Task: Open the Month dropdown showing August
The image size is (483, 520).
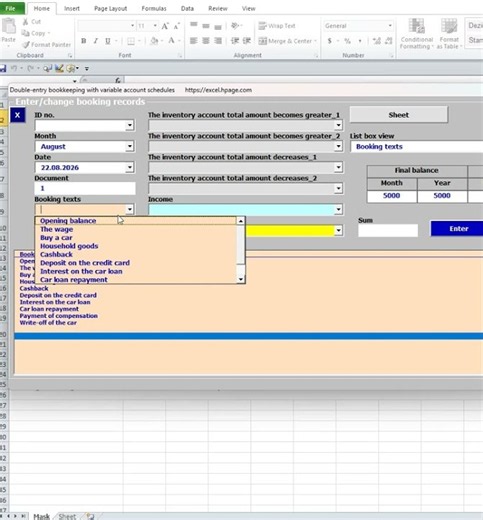Action: [129, 146]
